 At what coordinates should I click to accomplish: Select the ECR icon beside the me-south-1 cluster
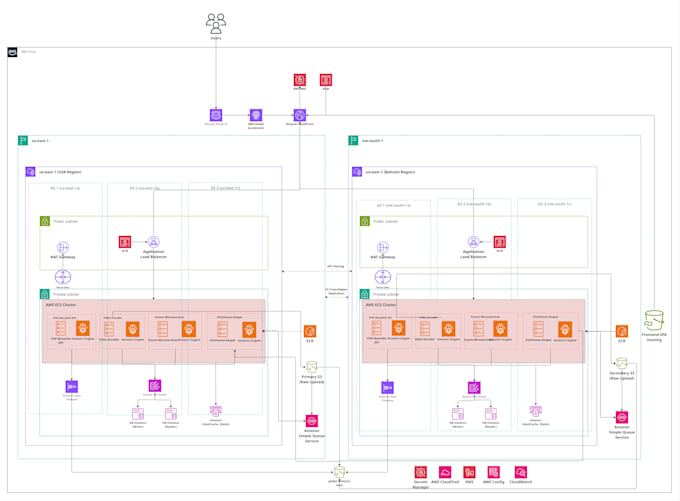pyautogui.click(x=622, y=331)
